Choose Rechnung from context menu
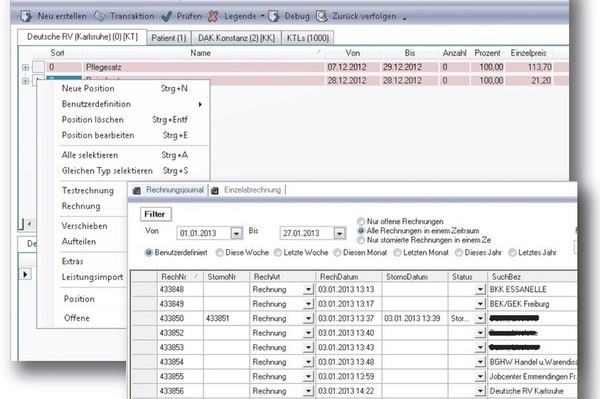The height and width of the screenshot is (399, 600). click(x=81, y=207)
